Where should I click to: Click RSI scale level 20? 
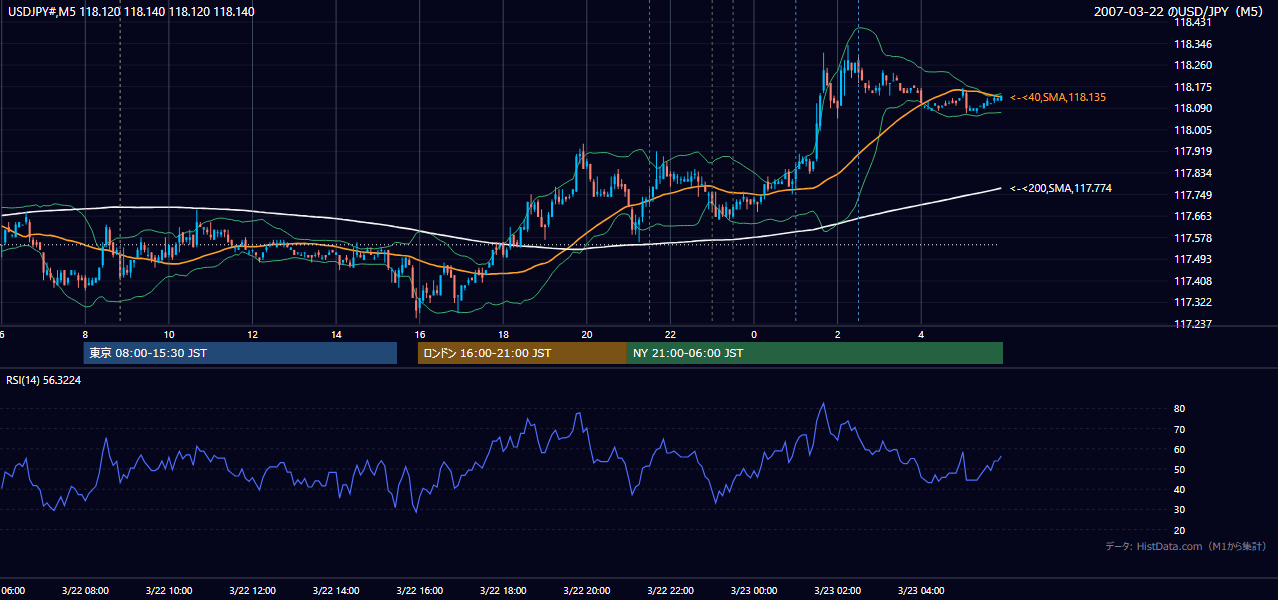tap(1179, 530)
